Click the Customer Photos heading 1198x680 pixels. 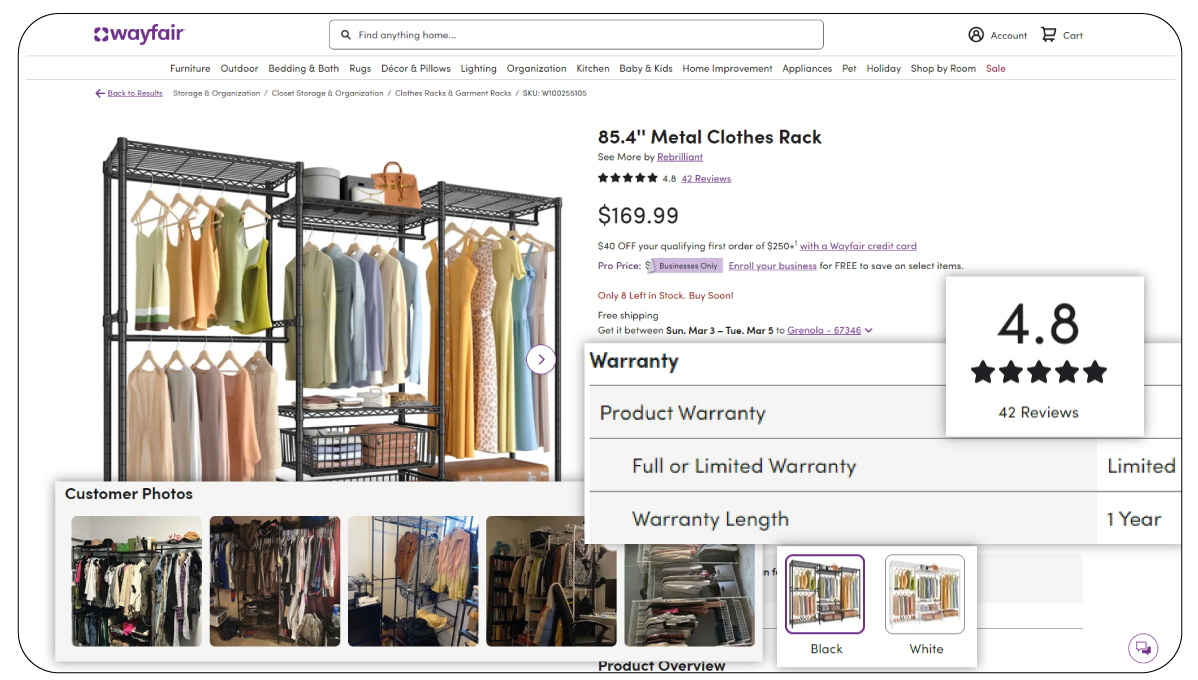(x=128, y=494)
